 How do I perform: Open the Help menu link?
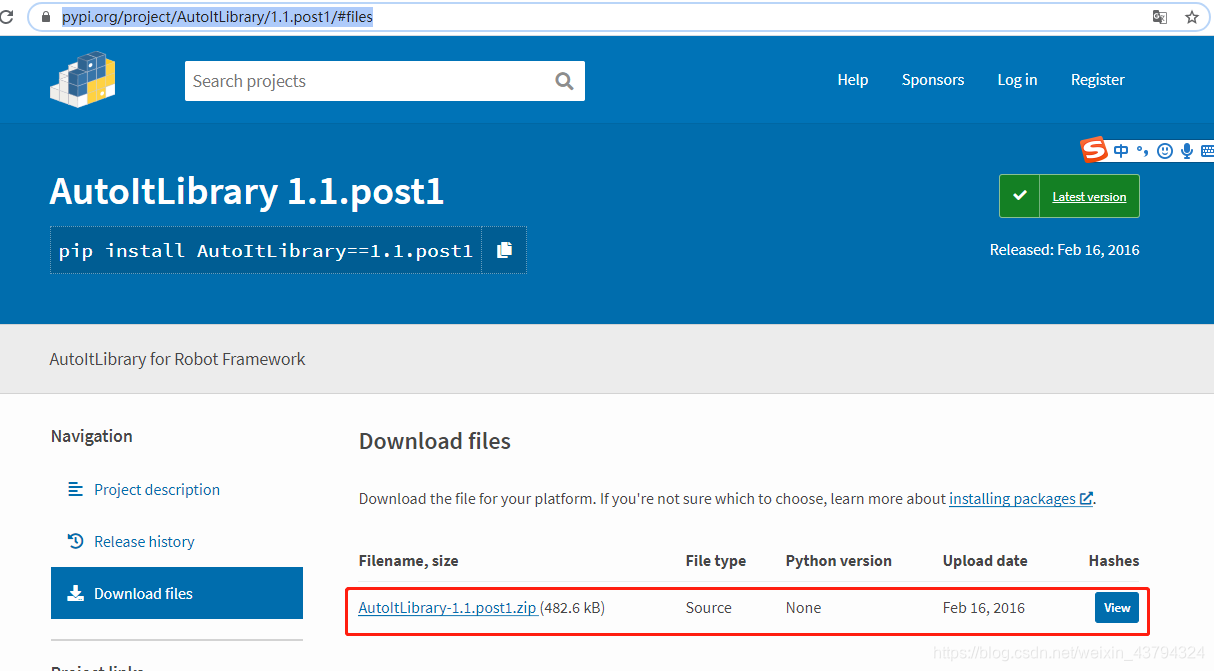click(853, 80)
